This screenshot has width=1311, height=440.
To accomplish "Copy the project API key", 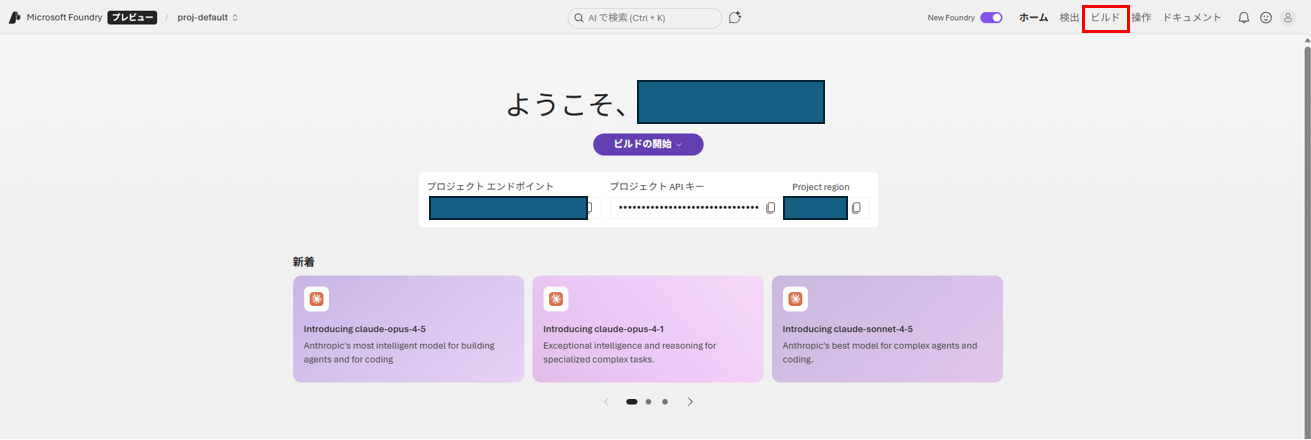I will (x=770, y=208).
